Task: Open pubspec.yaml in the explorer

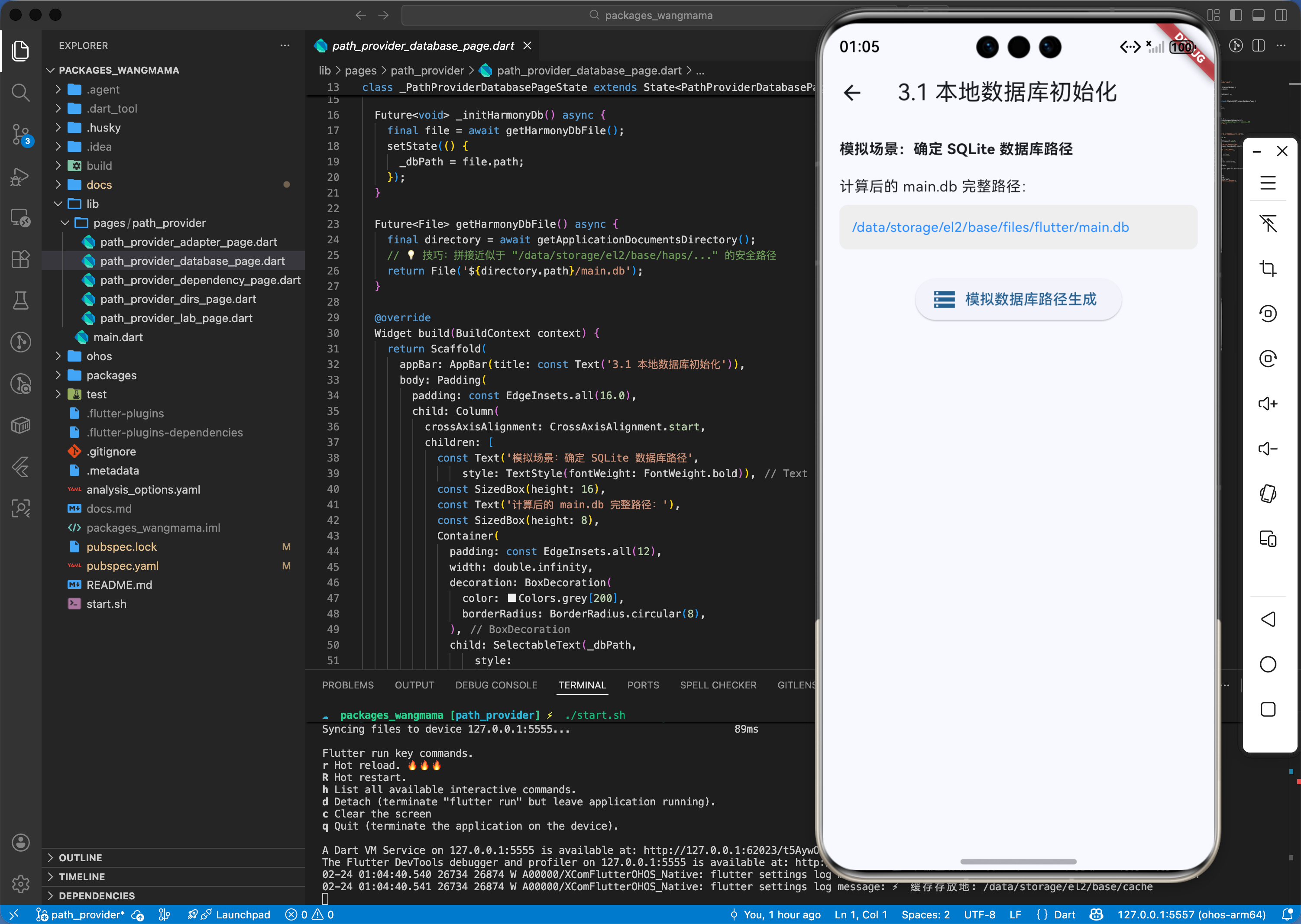Action: pyautogui.click(x=123, y=565)
